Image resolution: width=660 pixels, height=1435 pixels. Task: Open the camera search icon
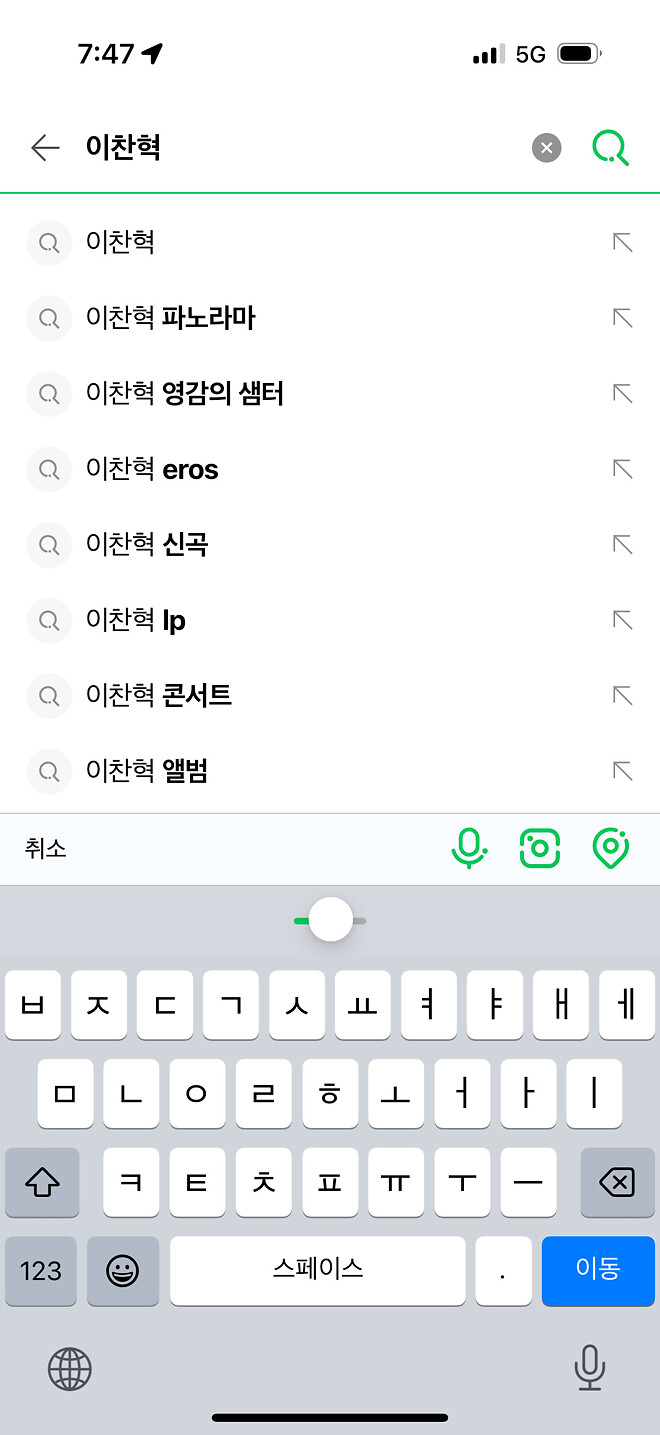point(540,848)
